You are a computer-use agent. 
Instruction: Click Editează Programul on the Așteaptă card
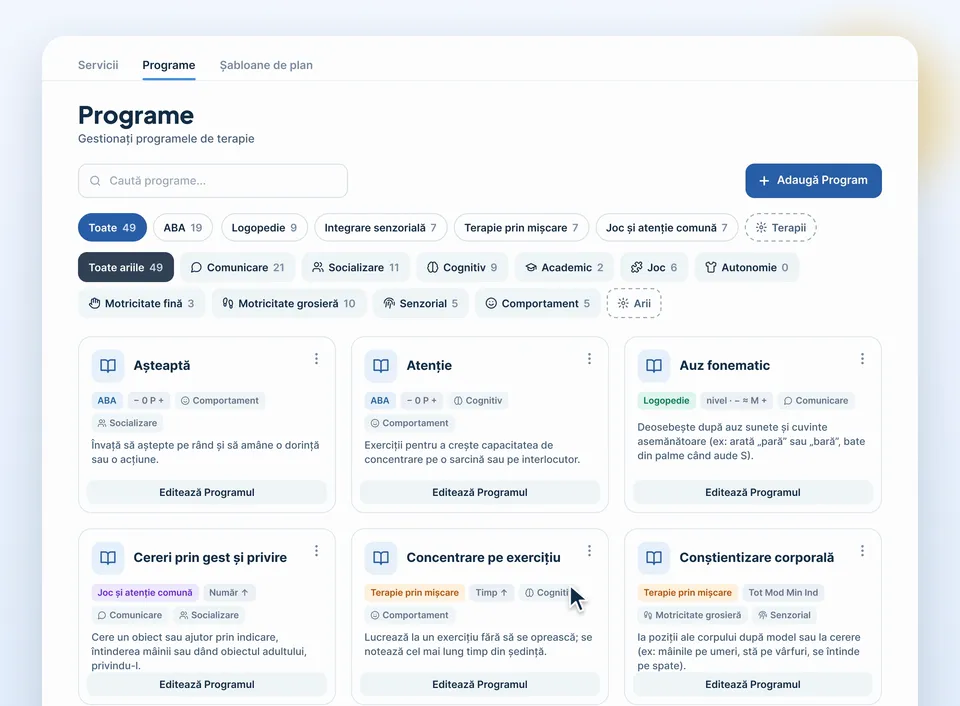click(207, 492)
